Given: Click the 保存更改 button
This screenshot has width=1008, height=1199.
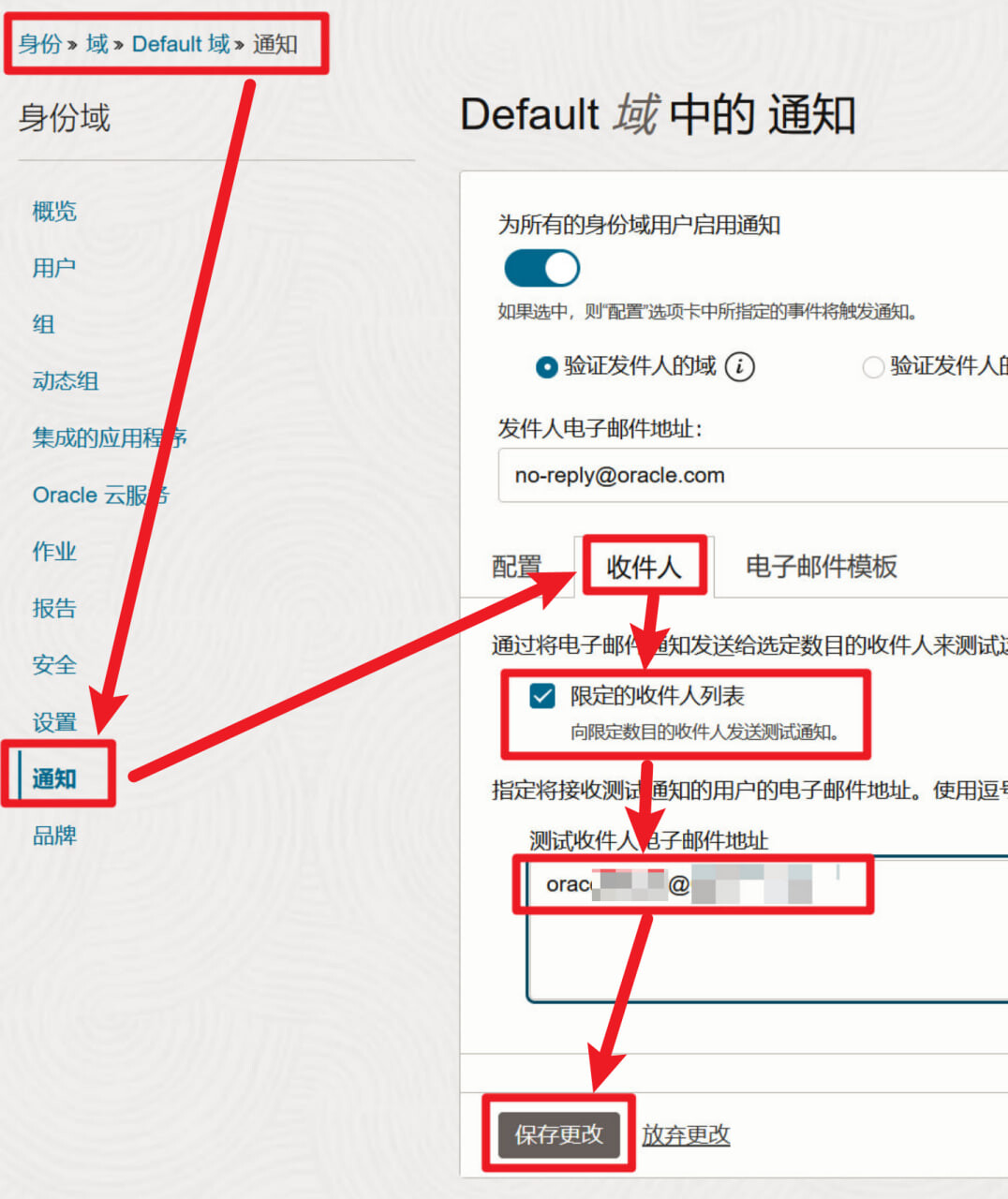Looking at the screenshot, I should [558, 1134].
